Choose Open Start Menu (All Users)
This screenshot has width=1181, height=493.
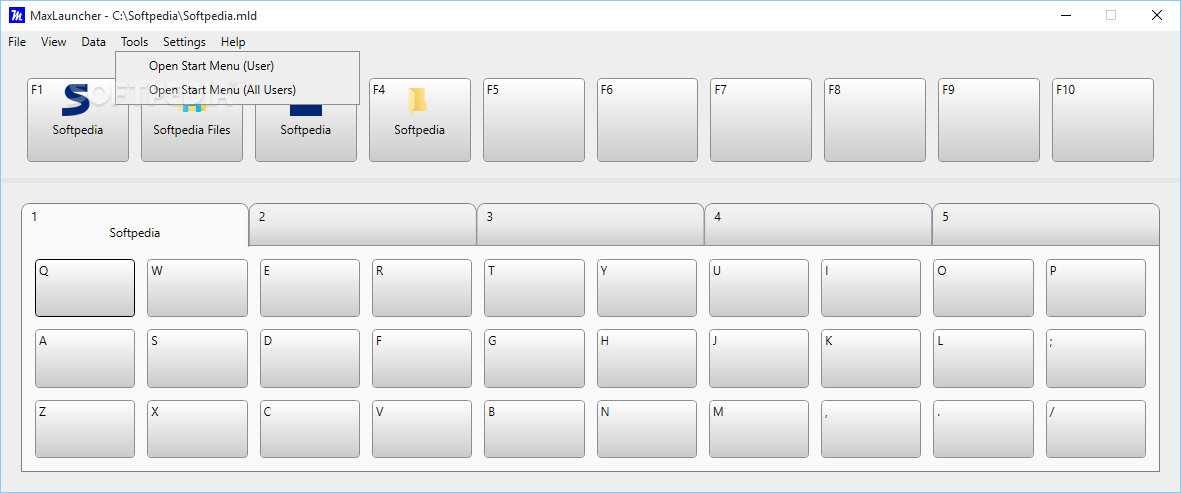pyautogui.click(x=237, y=90)
